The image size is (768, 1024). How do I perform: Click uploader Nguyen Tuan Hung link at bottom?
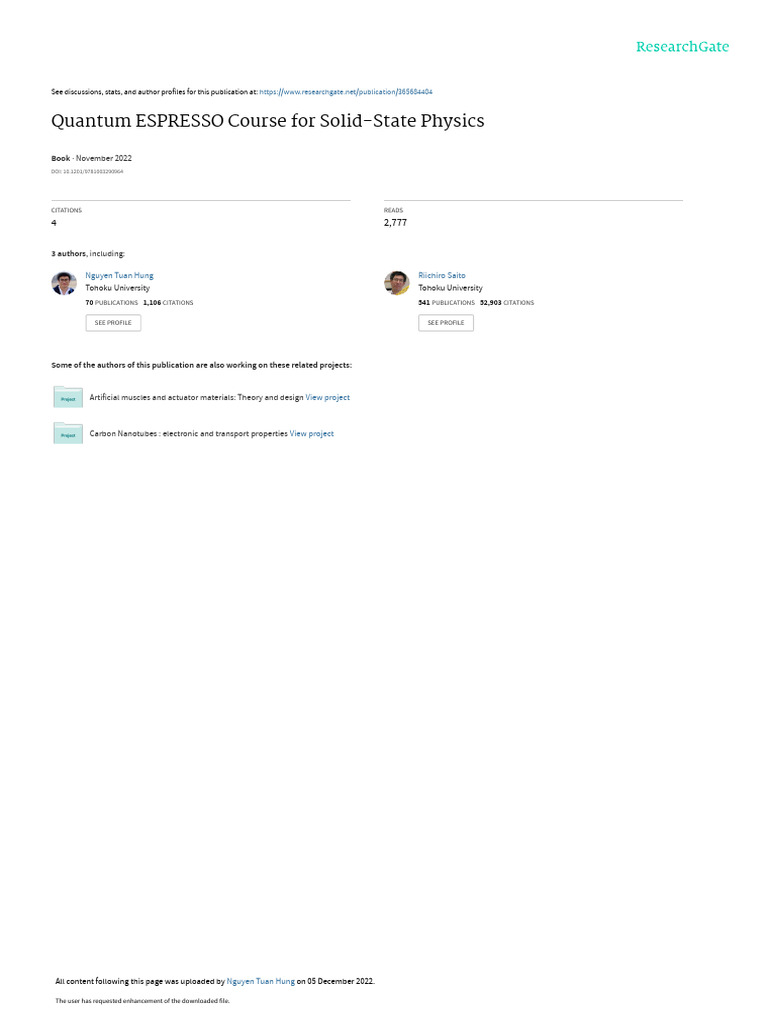click(x=261, y=981)
